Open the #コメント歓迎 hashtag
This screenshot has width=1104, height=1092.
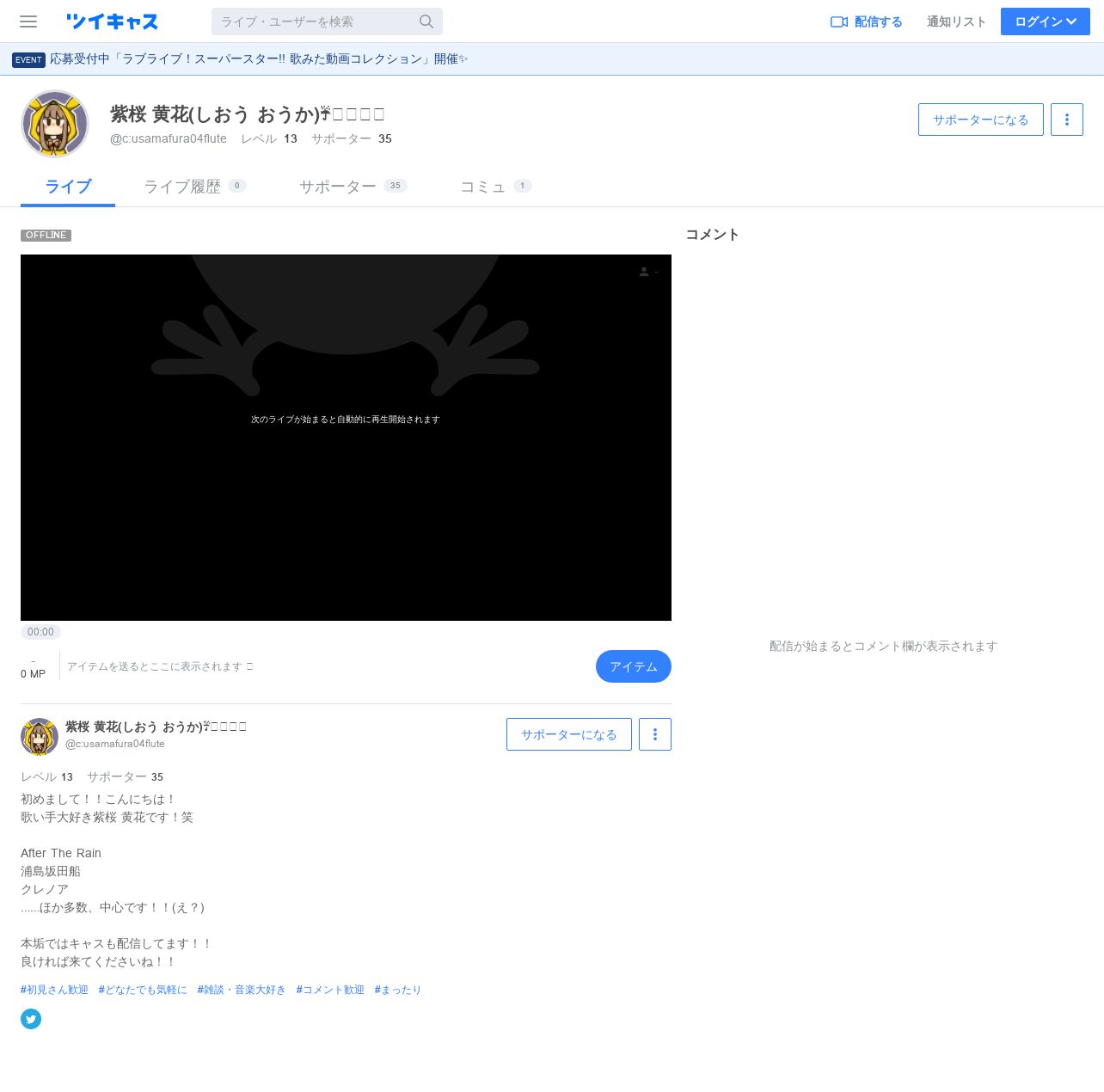(x=330, y=990)
